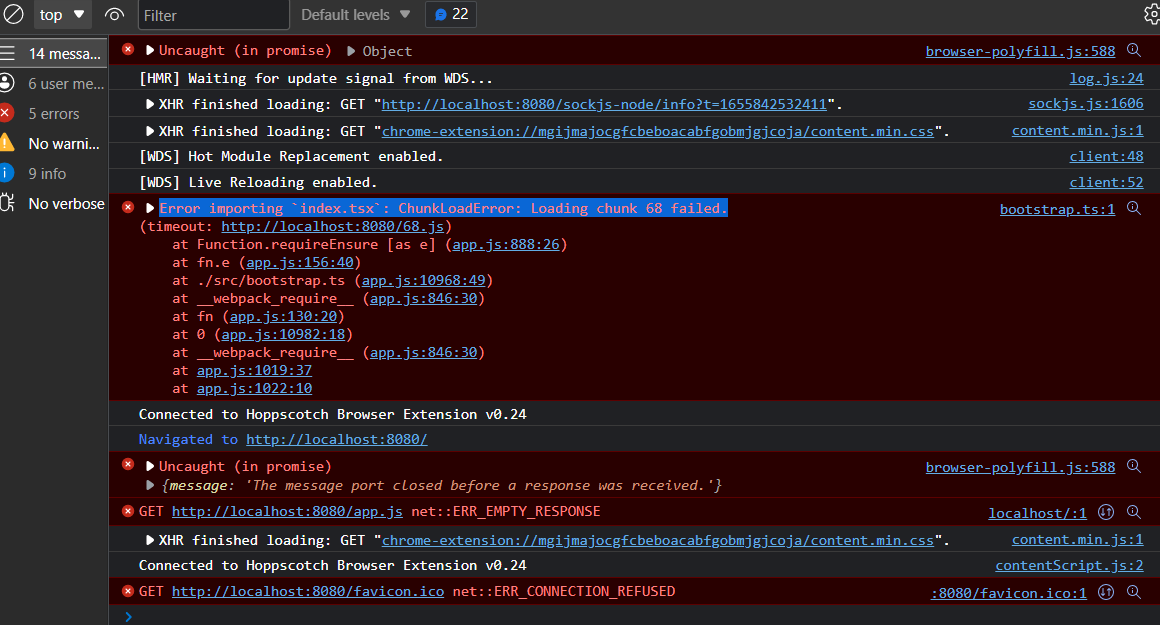Open the top frame context dropdown
Image resolution: width=1160 pixels, height=625 pixels.
[61, 14]
